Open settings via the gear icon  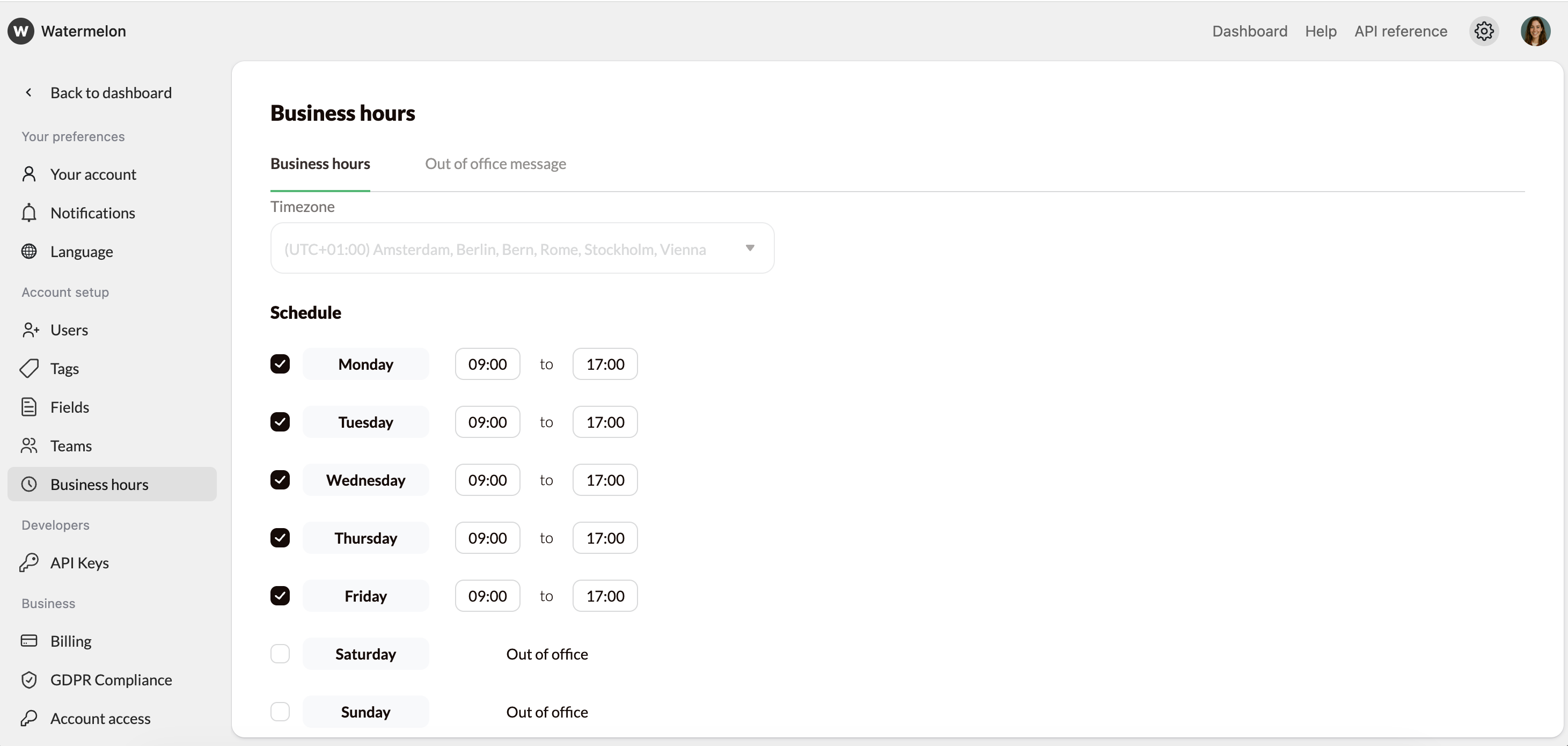coord(1483,31)
